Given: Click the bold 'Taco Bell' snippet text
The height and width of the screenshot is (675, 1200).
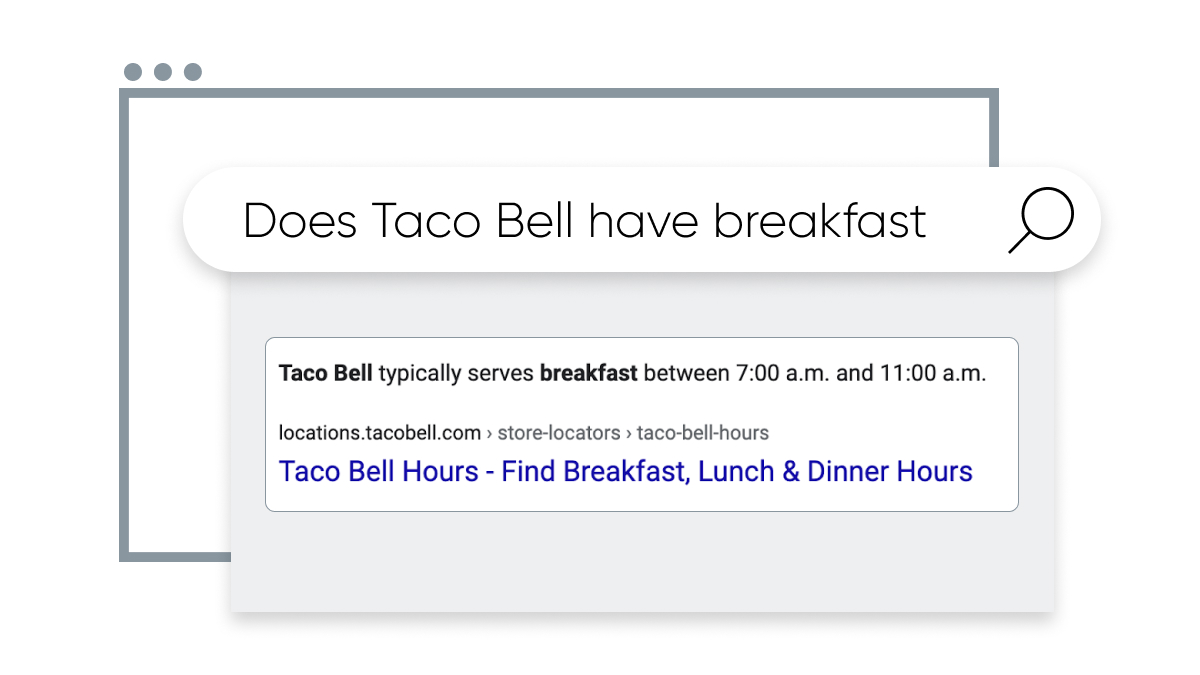Looking at the screenshot, I should pos(326,374).
